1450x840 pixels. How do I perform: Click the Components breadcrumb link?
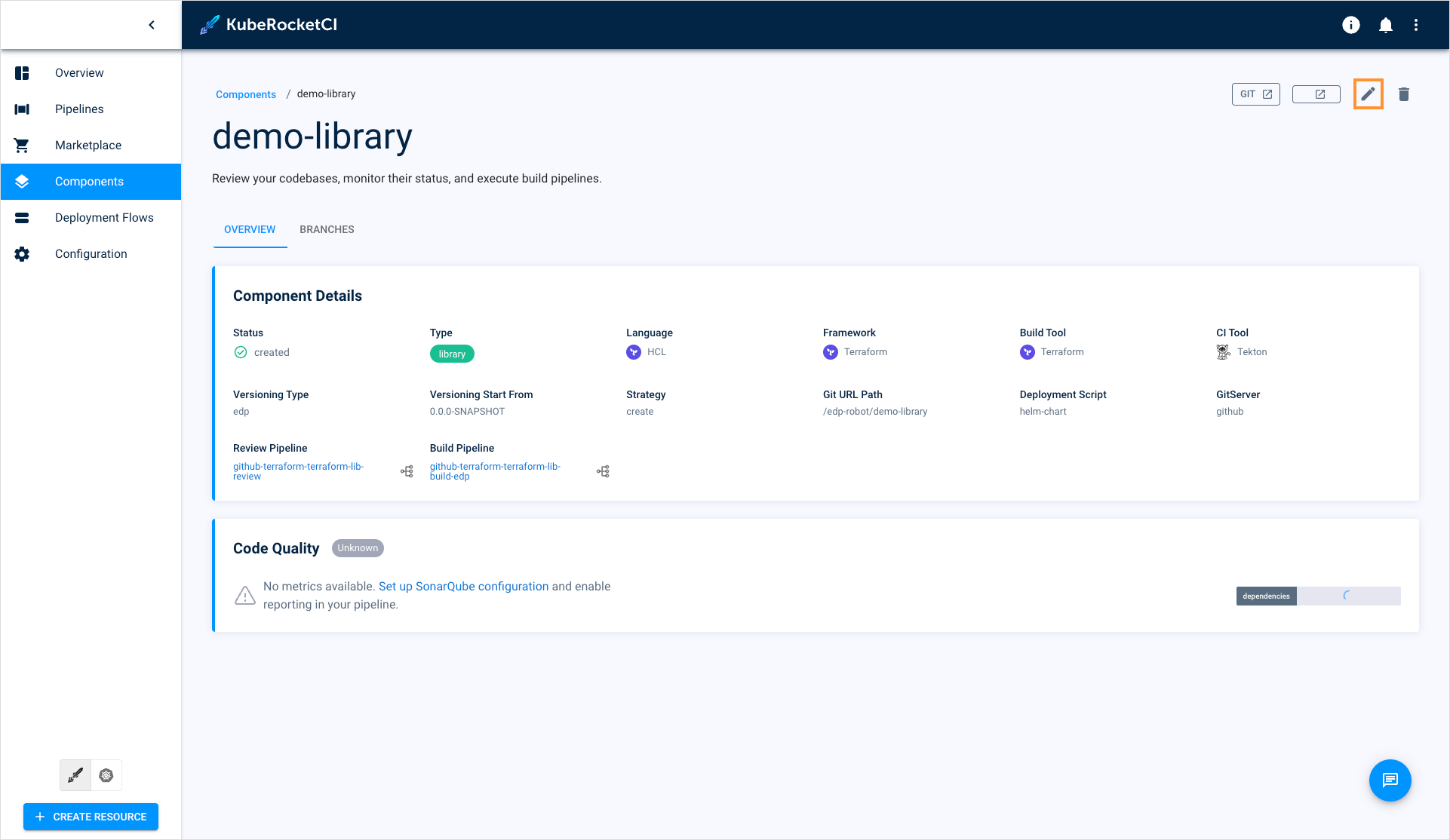coord(245,94)
